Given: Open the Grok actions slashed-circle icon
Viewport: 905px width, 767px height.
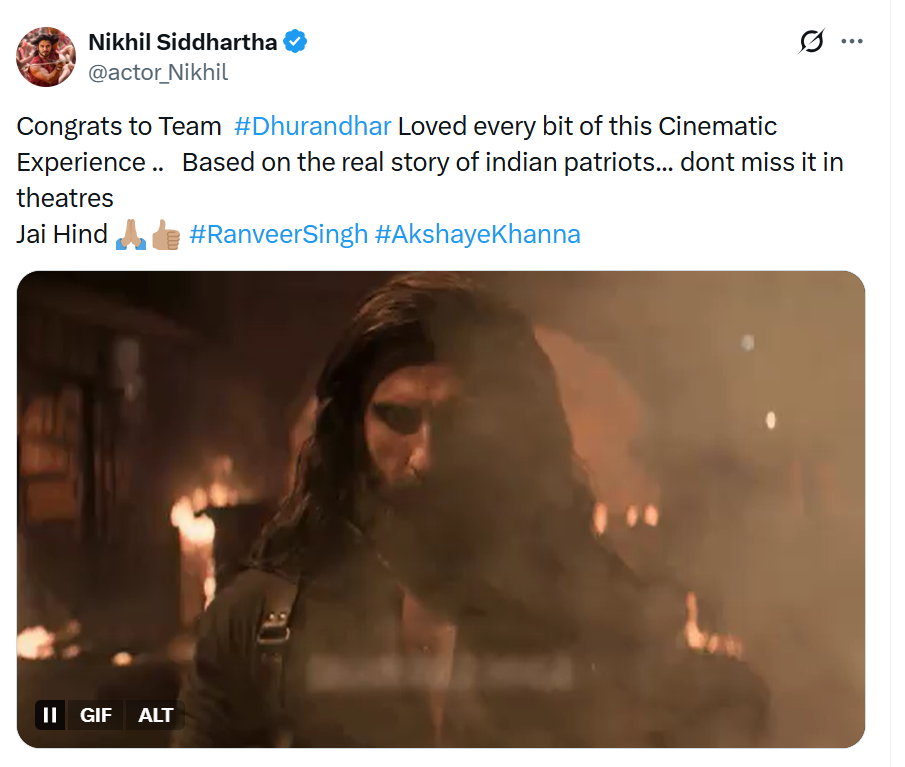Looking at the screenshot, I should click(811, 42).
